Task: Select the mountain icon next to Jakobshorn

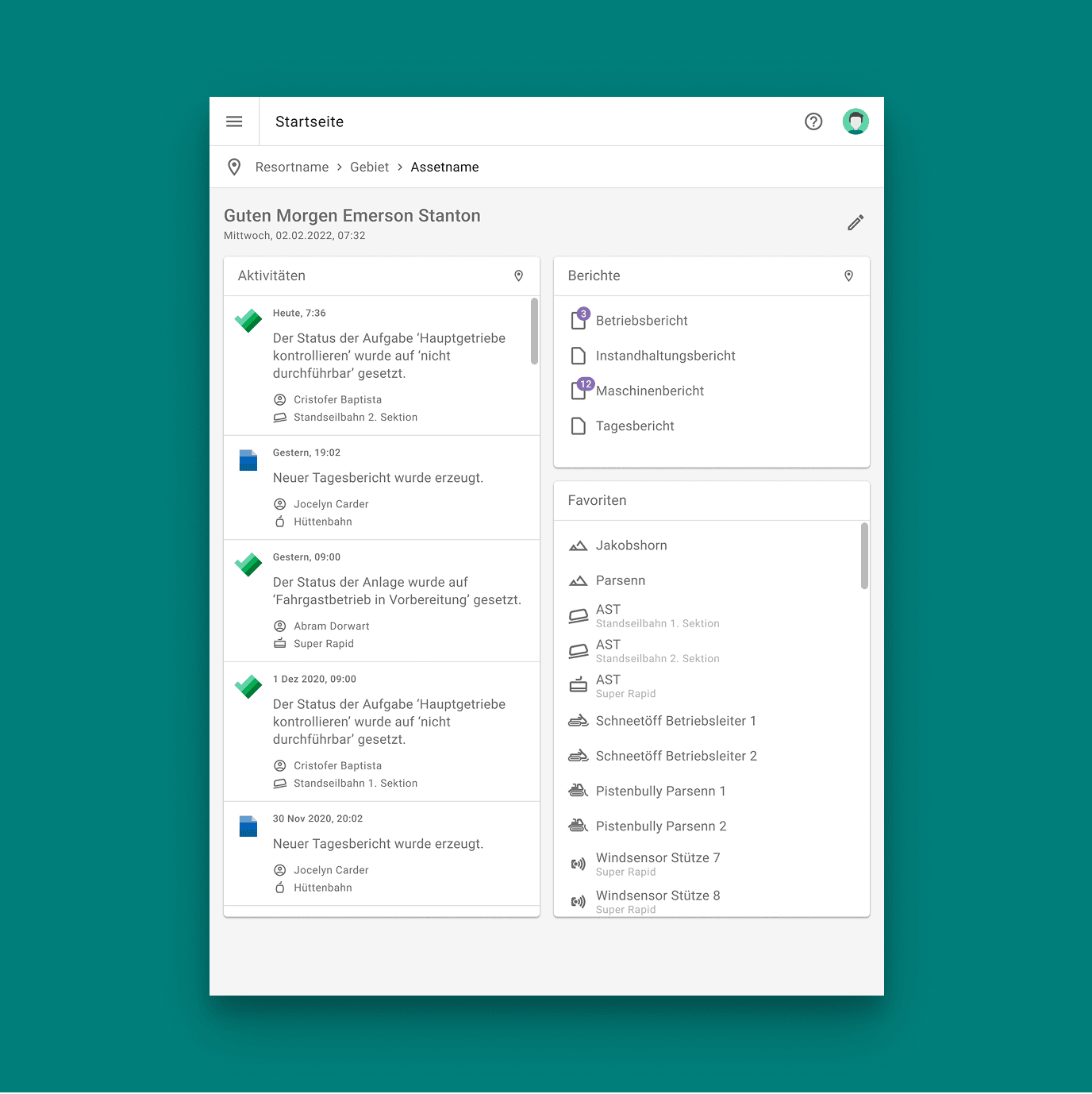Action: coord(579,545)
